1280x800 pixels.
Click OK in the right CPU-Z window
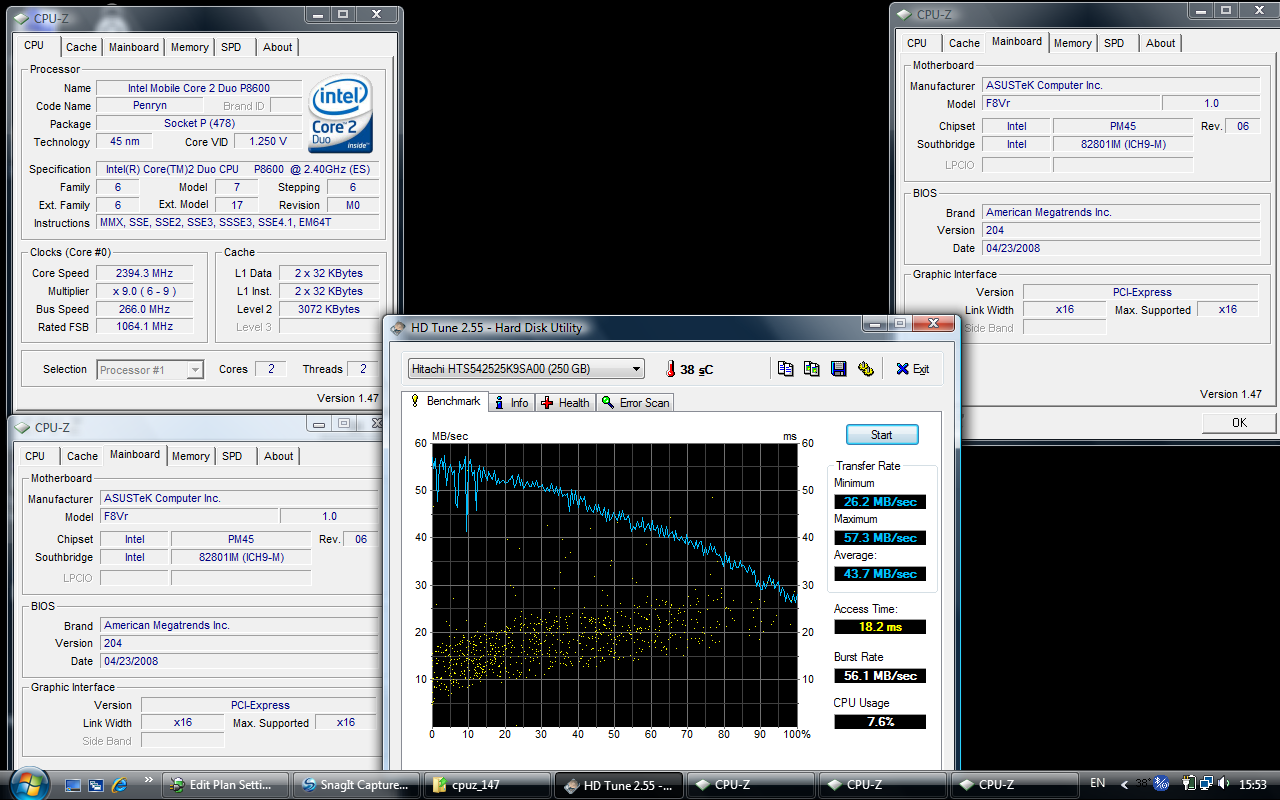click(1239, 423)
